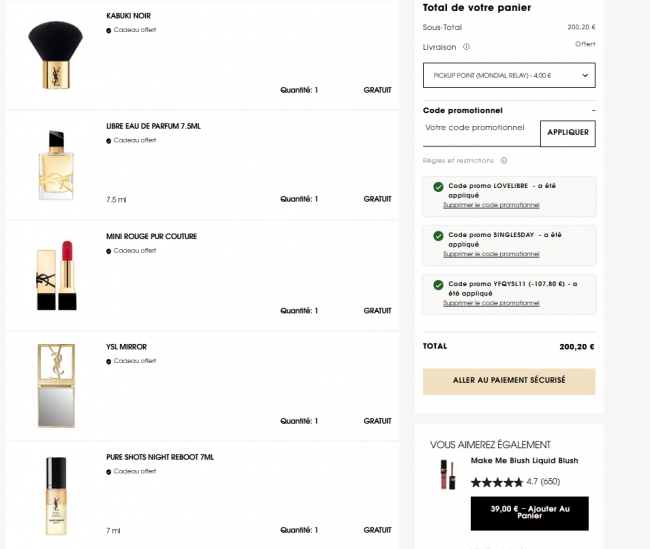The width and height of the screenshot is (650, 549).
Task: Click the YSL Mirror gift check icon
Action: coord(109,361)
